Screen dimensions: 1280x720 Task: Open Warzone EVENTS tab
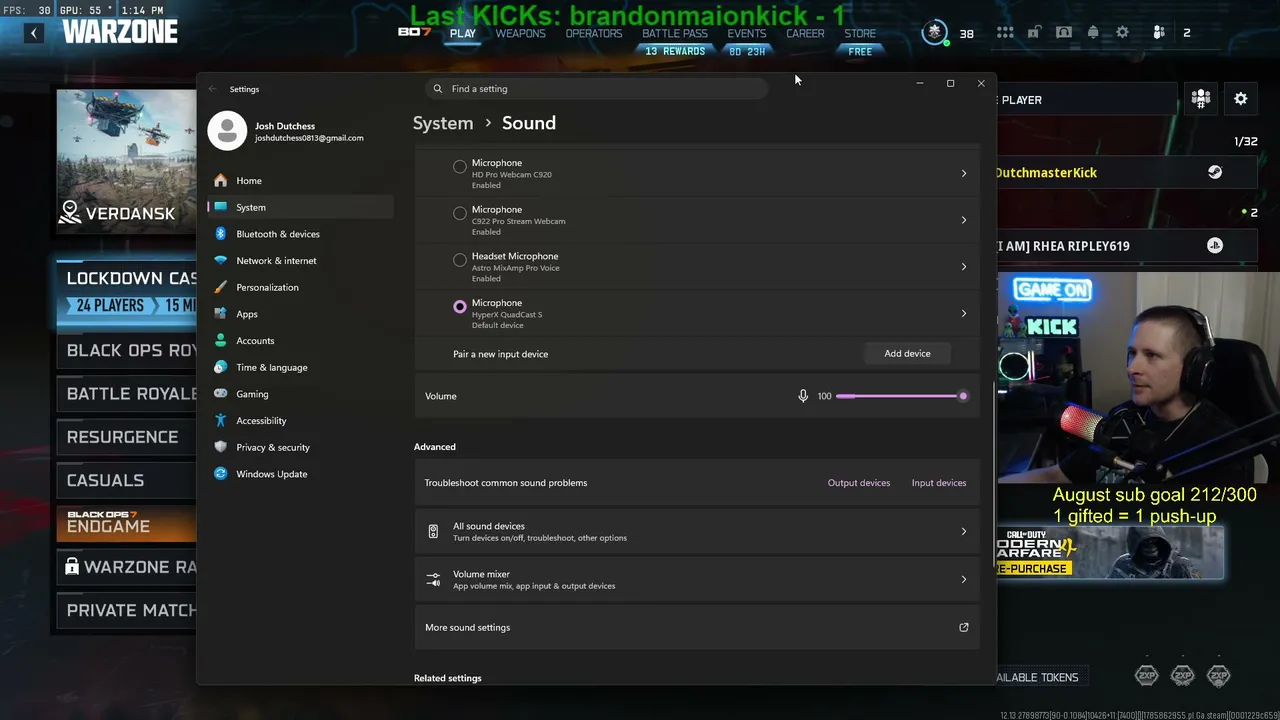[x=747, y=33]
